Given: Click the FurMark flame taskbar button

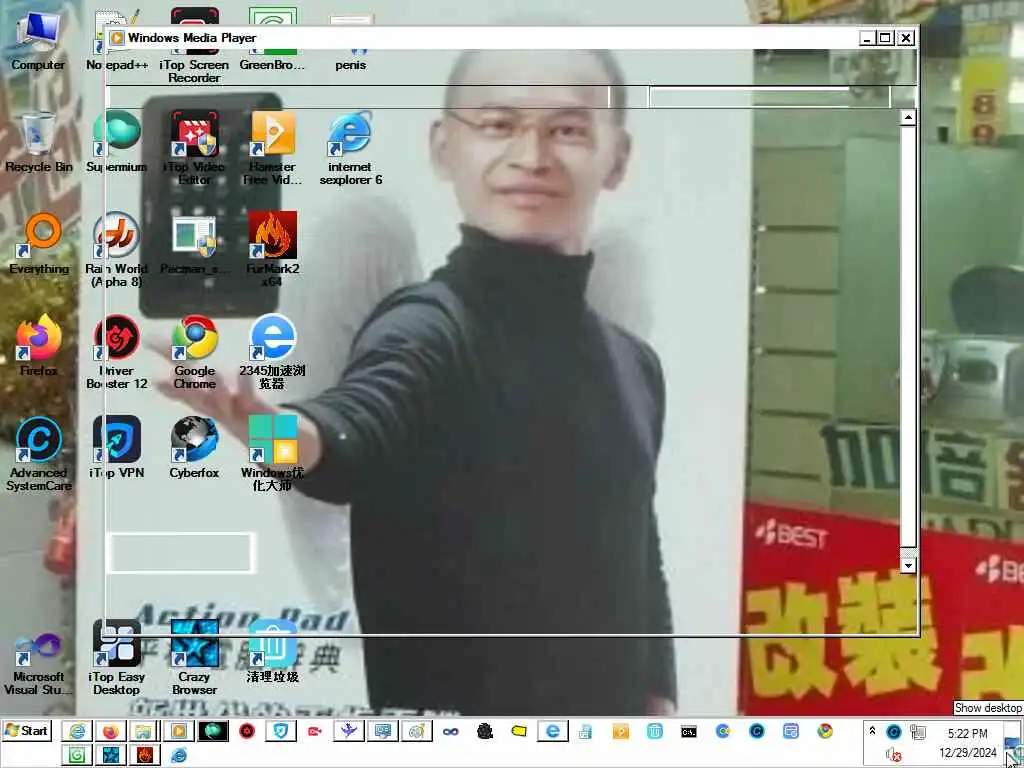Looking at the screenshot, I should point(144,755).
